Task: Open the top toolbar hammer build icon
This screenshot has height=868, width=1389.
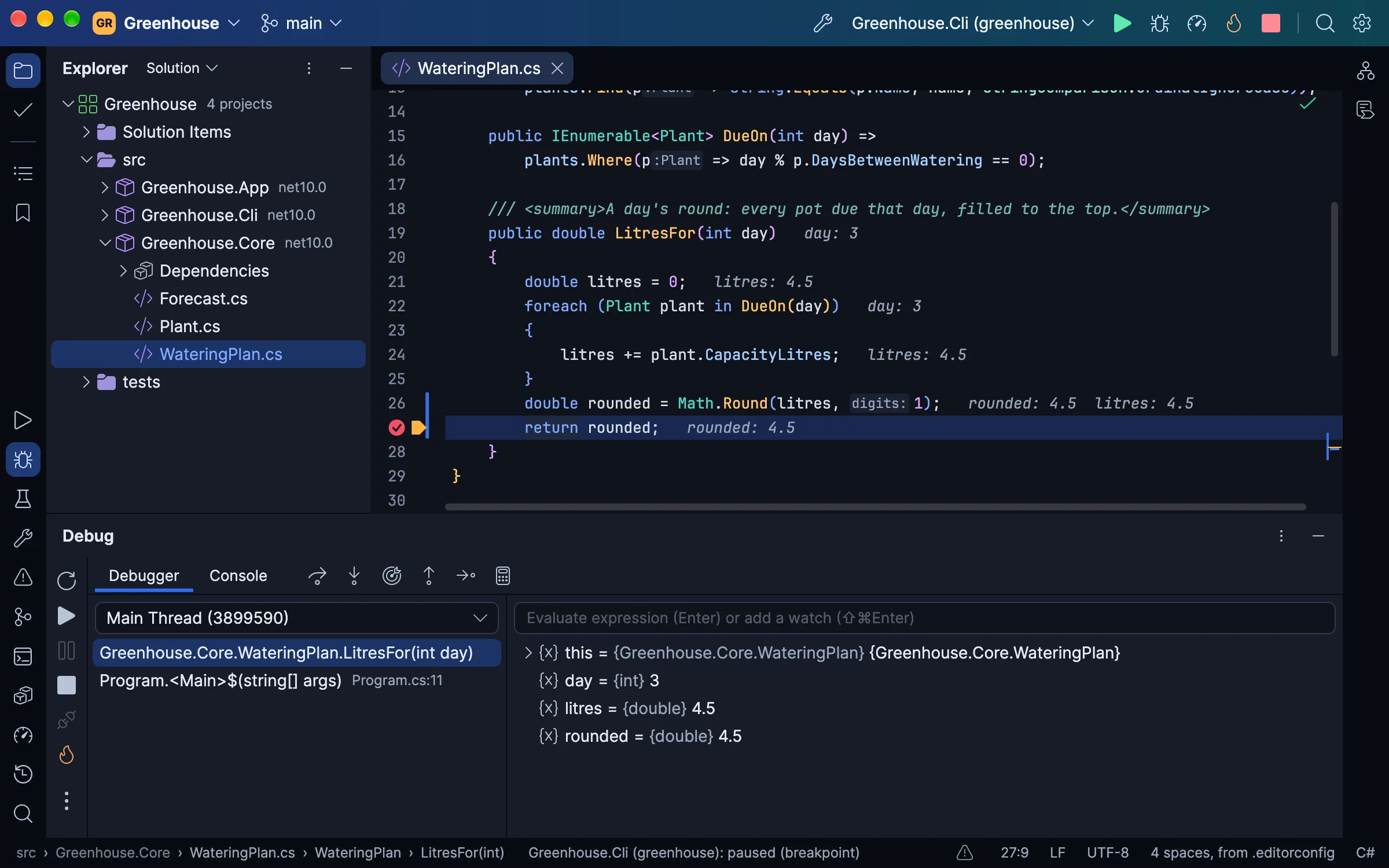Action: [822, 23]
